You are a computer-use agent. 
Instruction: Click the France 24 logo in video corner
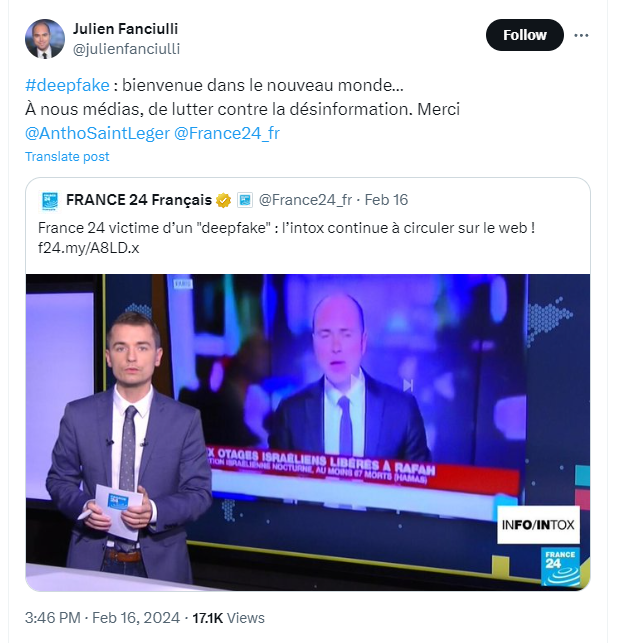[x=560, y=567]
